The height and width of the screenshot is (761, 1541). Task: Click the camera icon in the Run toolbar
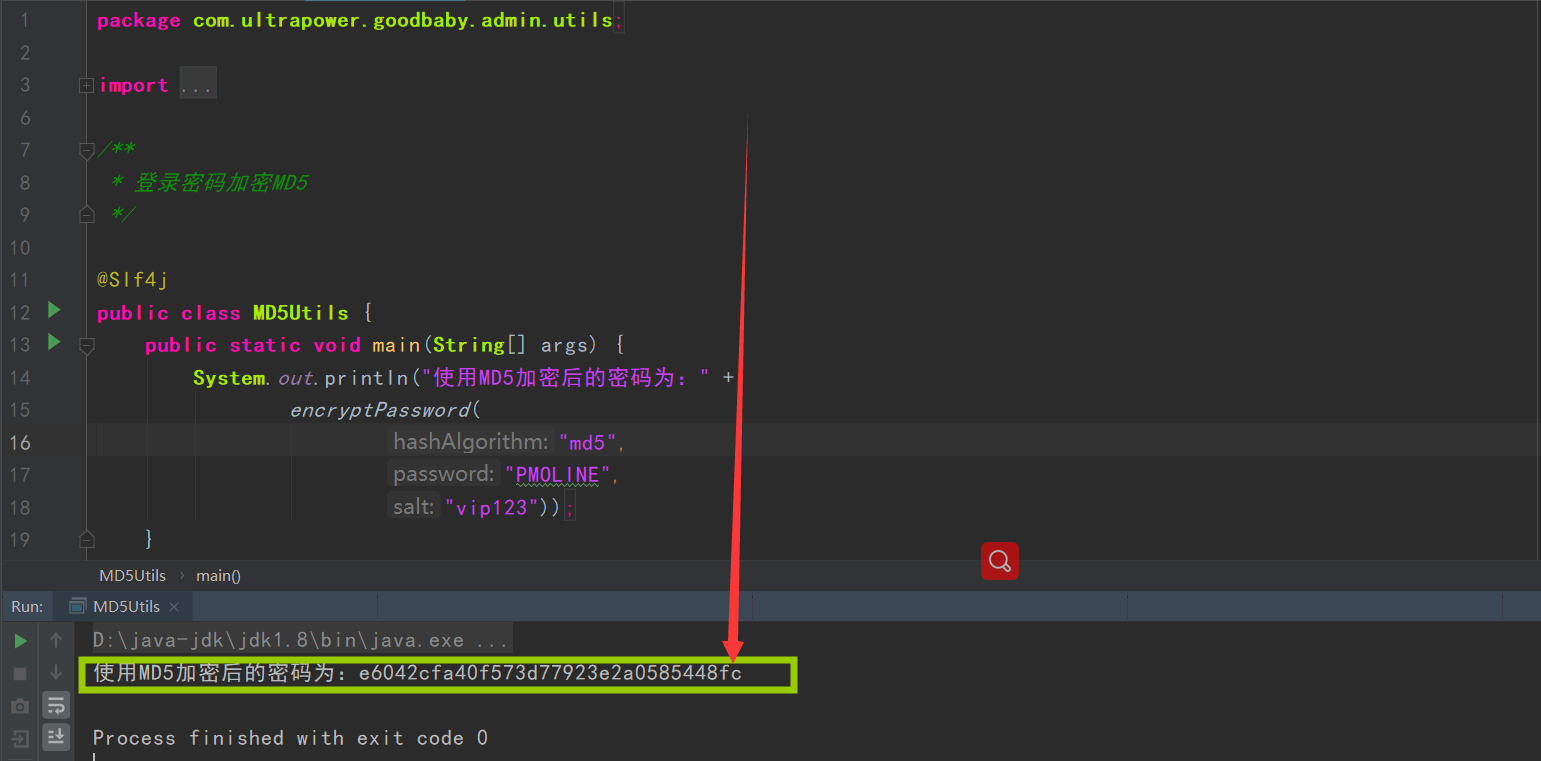pos(19,705)
